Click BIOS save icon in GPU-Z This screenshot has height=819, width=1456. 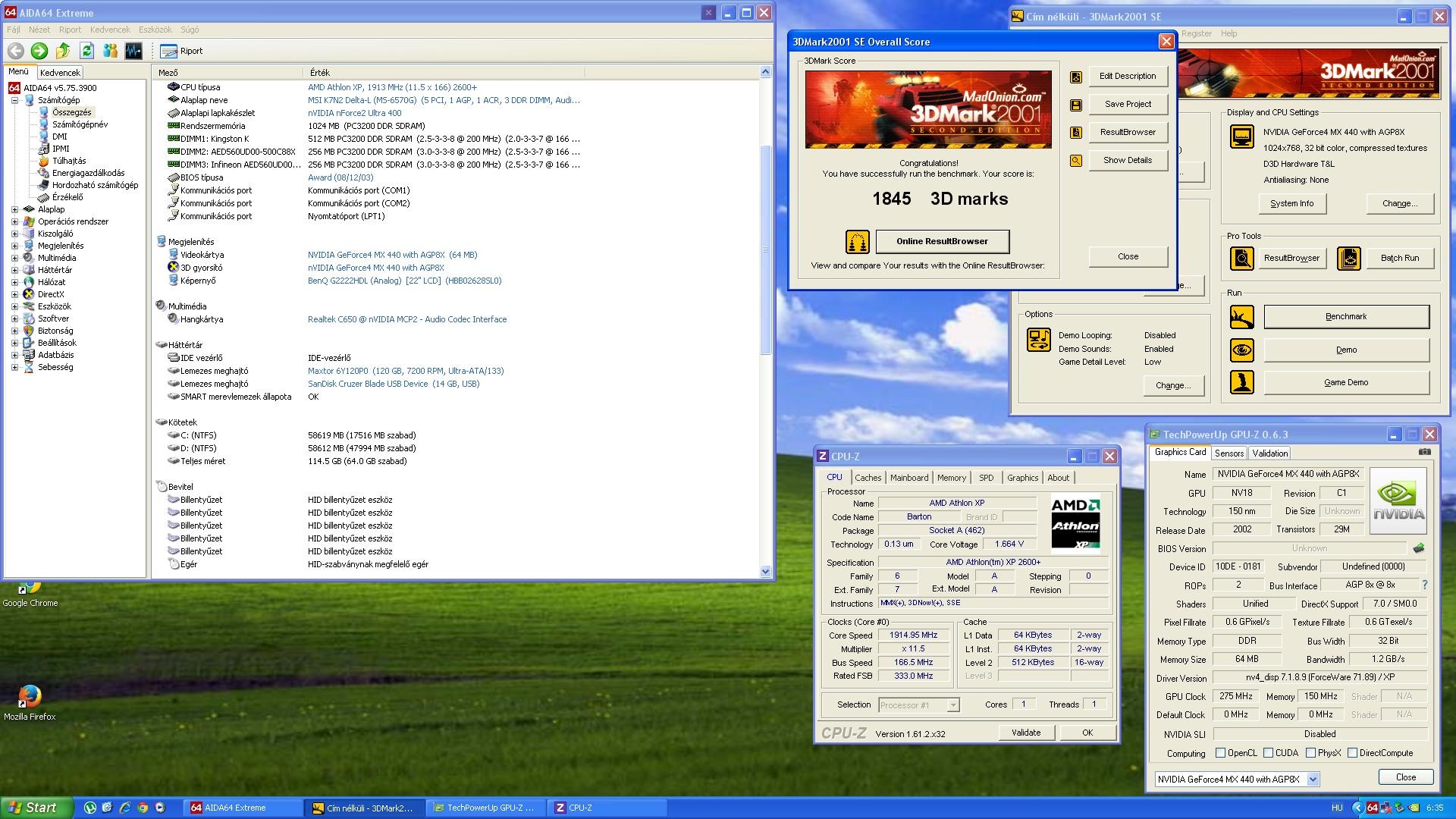(x=1419, y=548)
